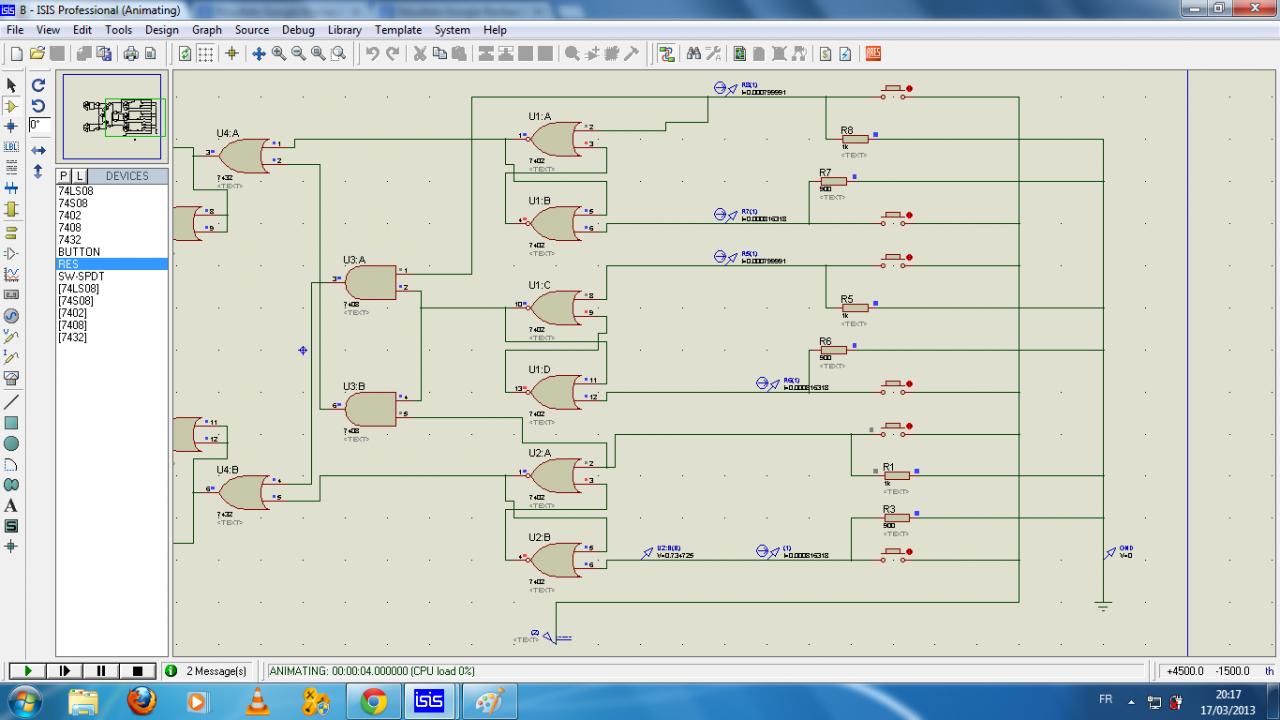Select the Text Script mode tool
This screenshot has width=1280, height=720.
point(12,168)
